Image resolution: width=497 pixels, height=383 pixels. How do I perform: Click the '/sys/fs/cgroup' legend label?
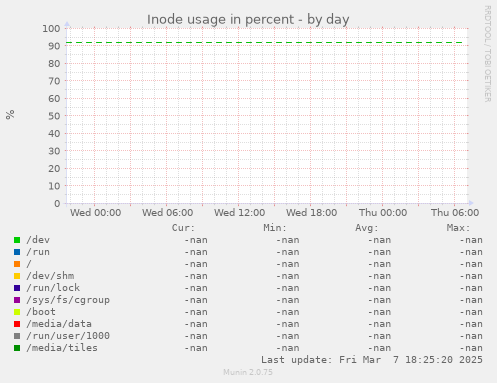tap(68, 300)
